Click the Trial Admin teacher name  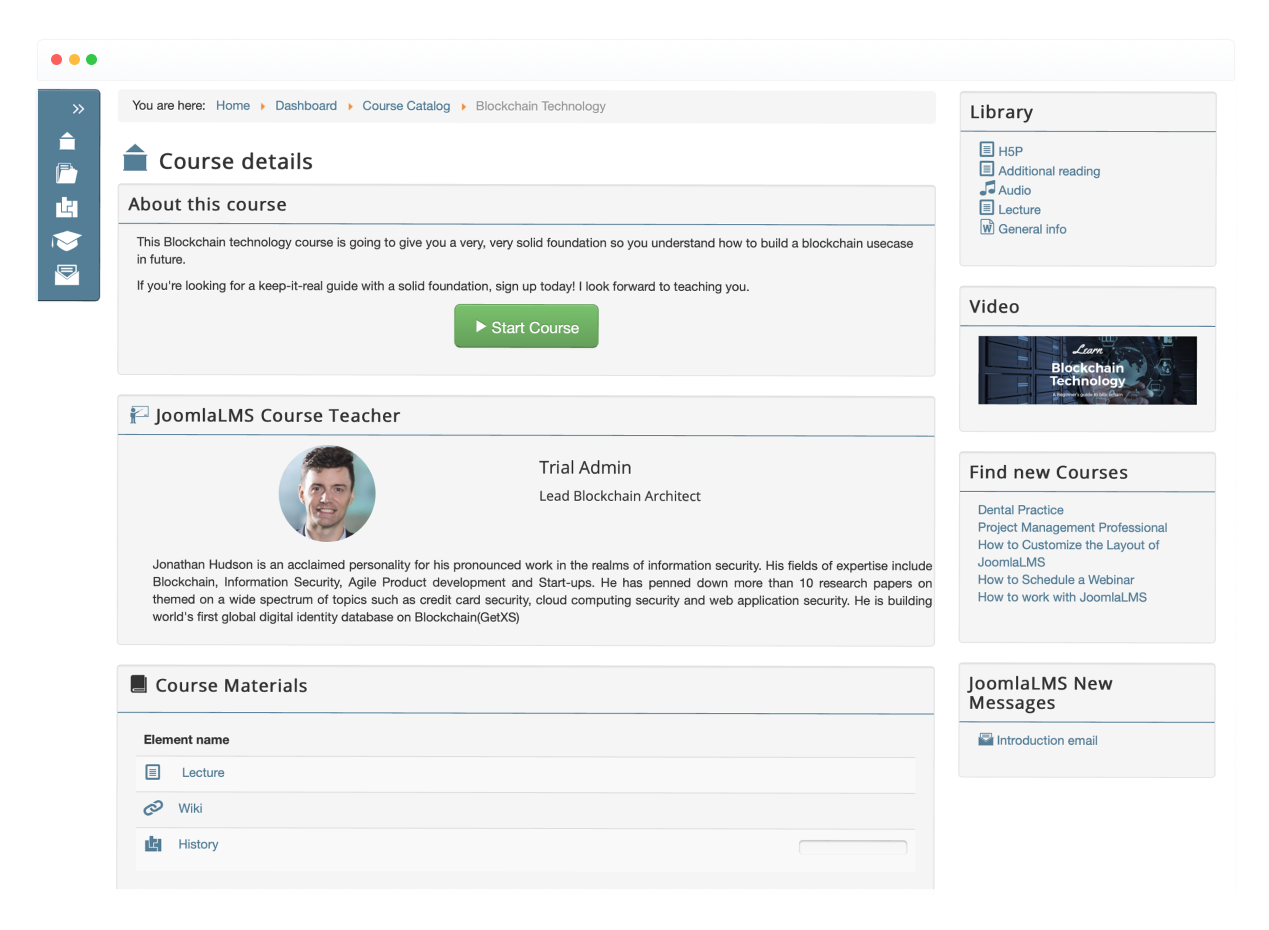[585, 467]
